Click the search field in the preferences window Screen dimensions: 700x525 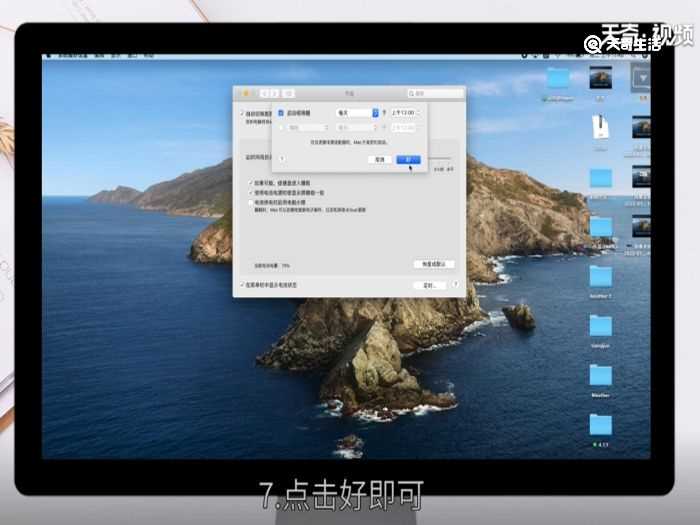click(435, 93)
